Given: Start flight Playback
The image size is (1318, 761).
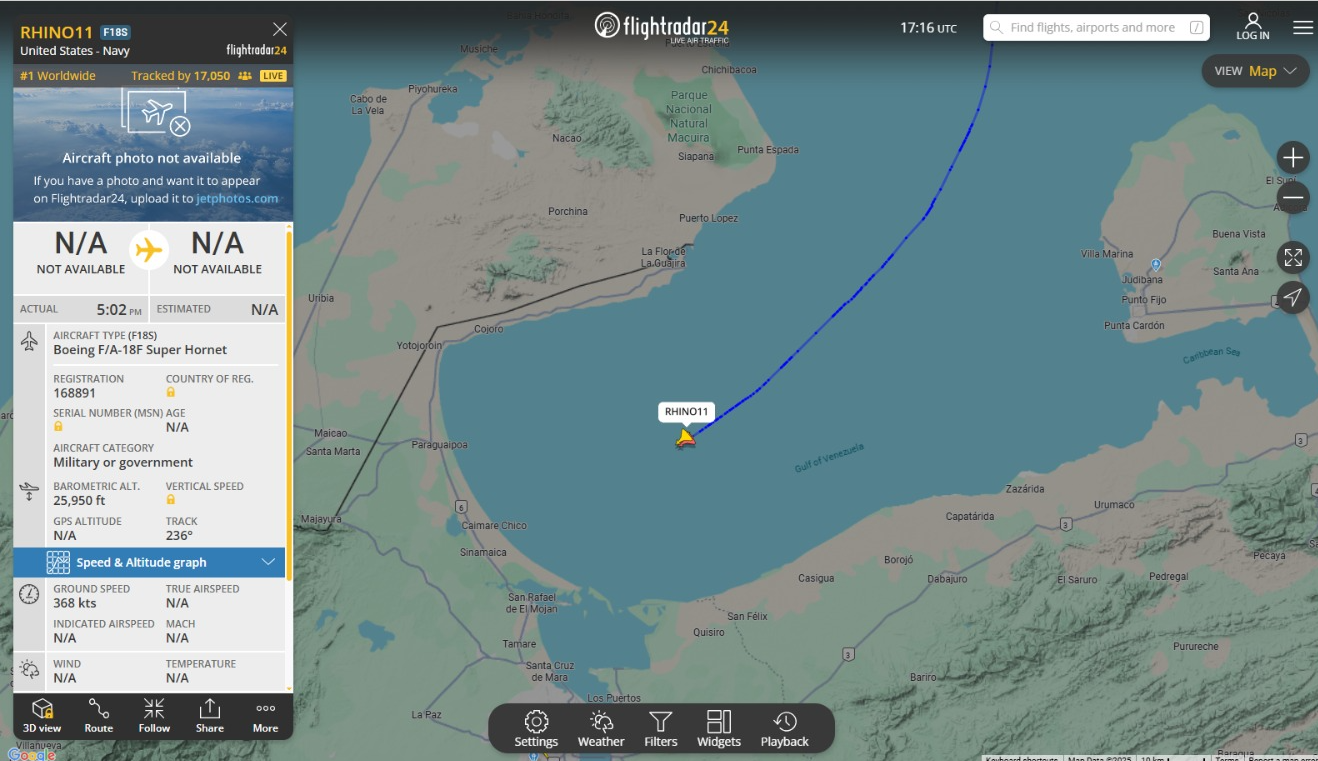Looking at the screenshot, I should coord(785,729).
